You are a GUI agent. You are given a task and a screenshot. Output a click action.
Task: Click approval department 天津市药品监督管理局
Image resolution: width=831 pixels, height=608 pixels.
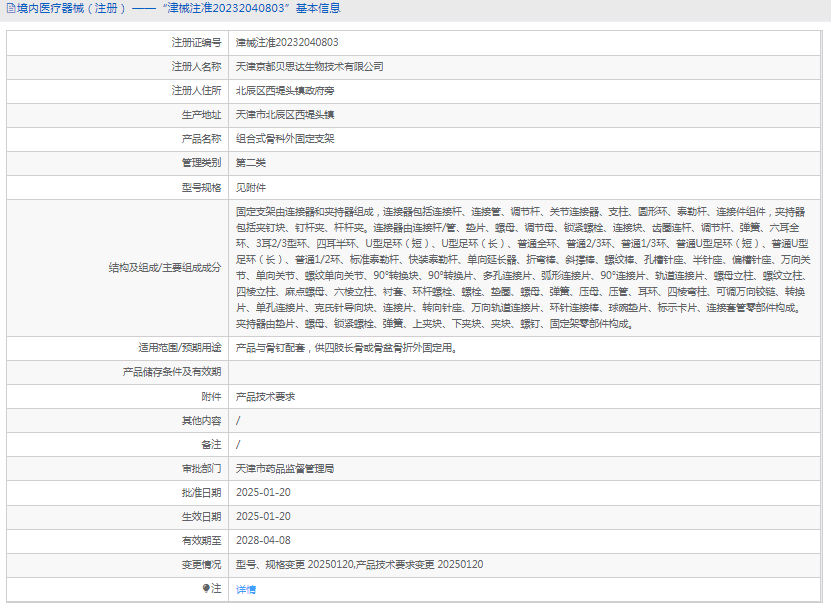(285, 469)
